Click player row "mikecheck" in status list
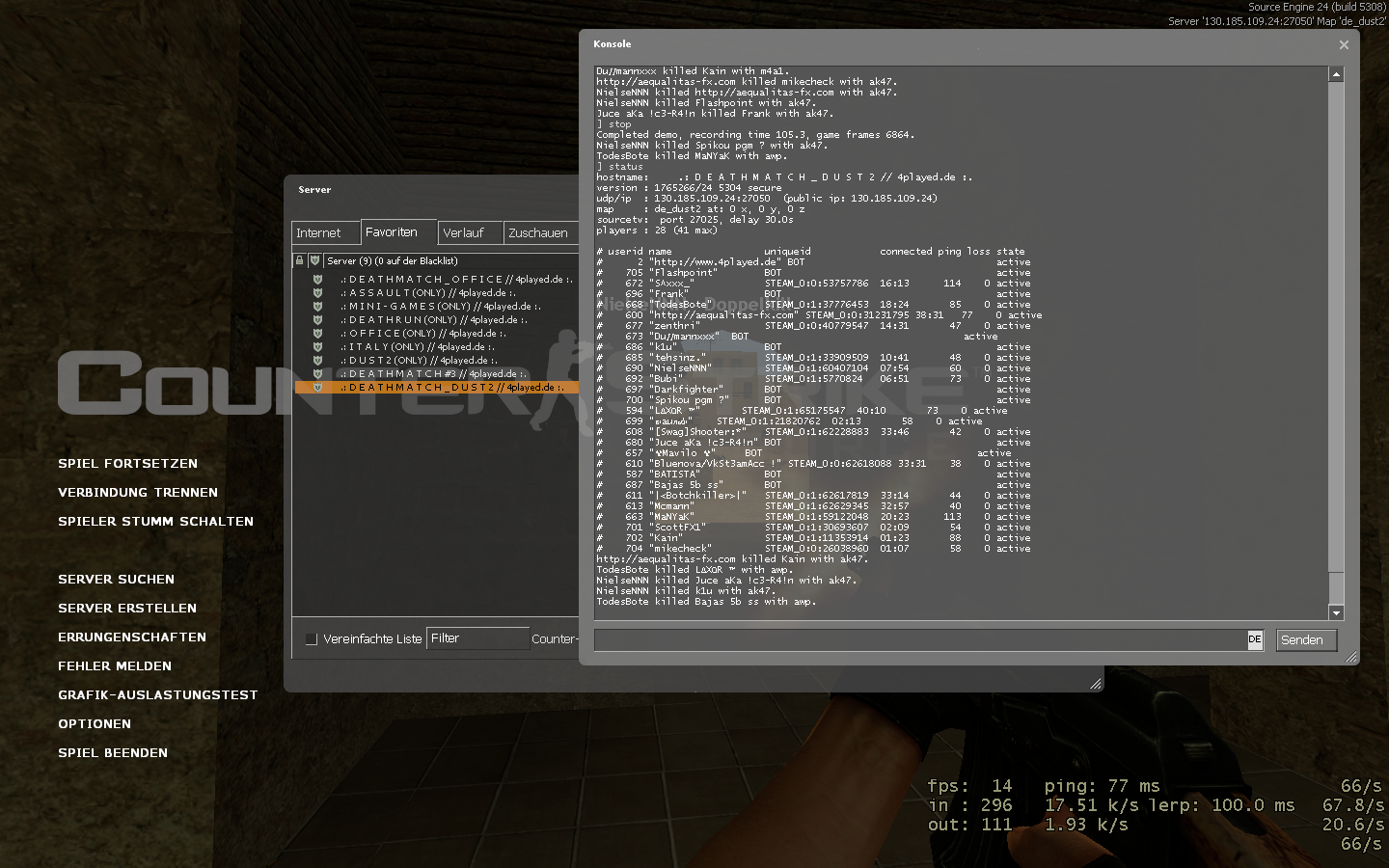This screenshot has width=1389, height=868. point(813,549)
